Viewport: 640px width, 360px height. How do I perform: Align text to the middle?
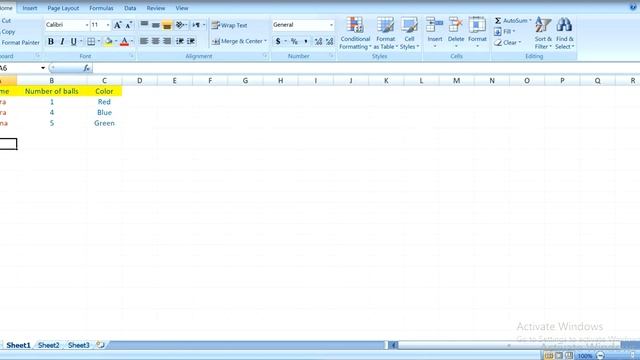[156, 25]
